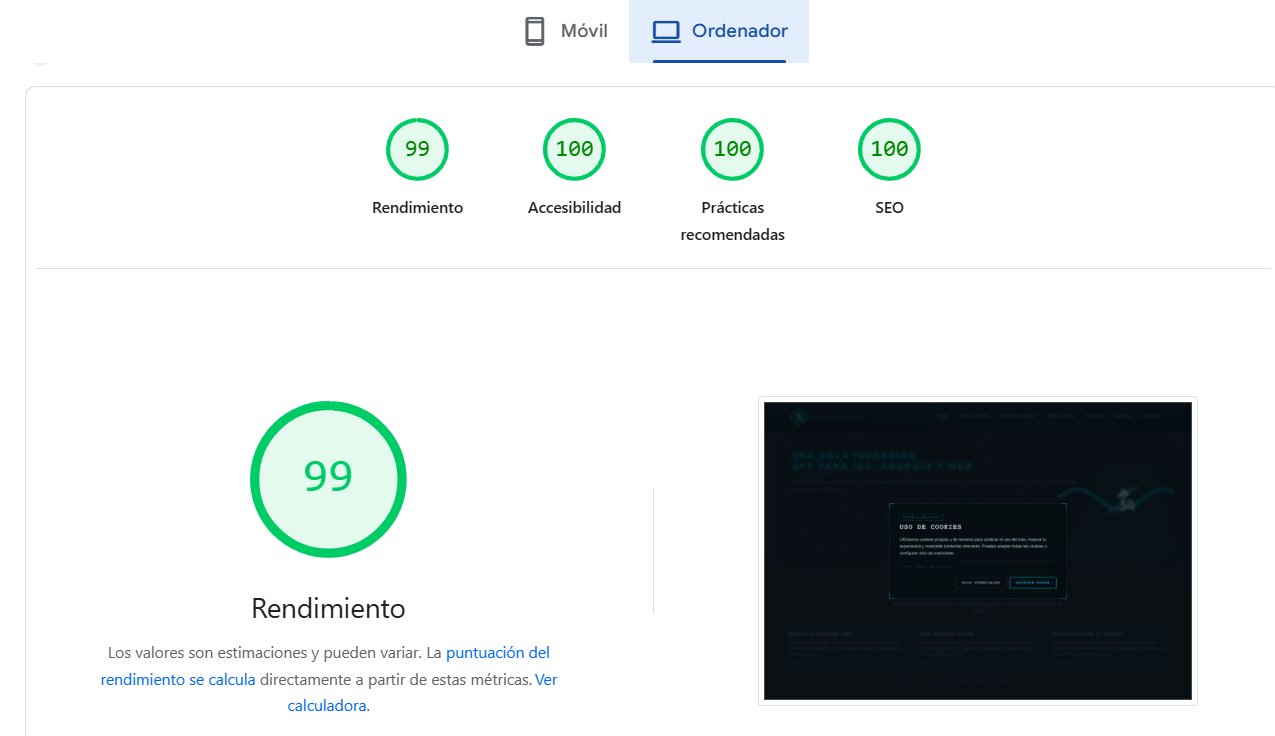
Task: Open the Ver calculadora link
Action: pos(423,692)
